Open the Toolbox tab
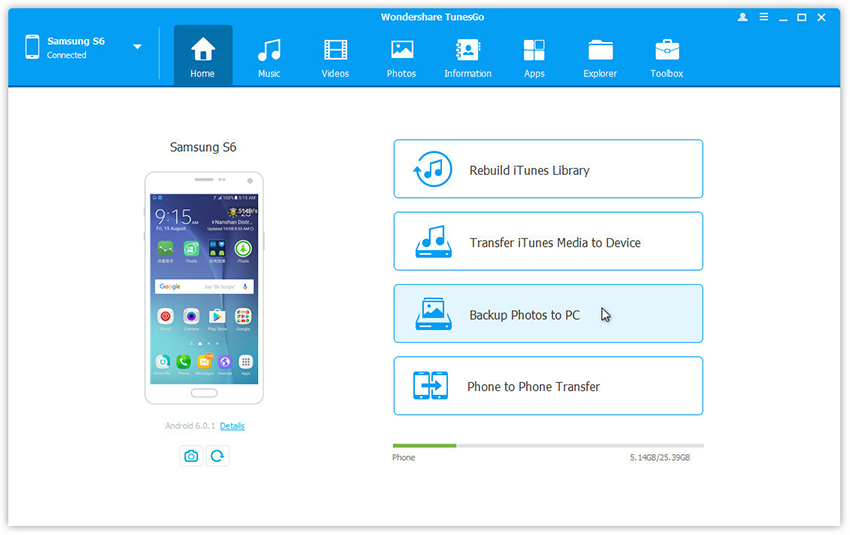 (667, 55)
